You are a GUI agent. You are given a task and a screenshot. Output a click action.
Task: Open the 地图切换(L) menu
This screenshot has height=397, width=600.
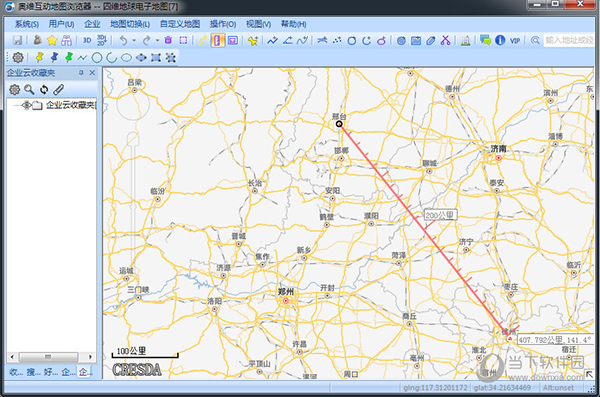pyautogui.click(x=130, y=24)
